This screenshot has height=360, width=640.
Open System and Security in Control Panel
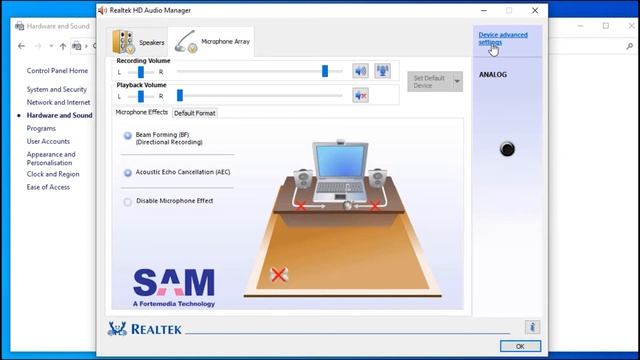click(x=57, y=89)
